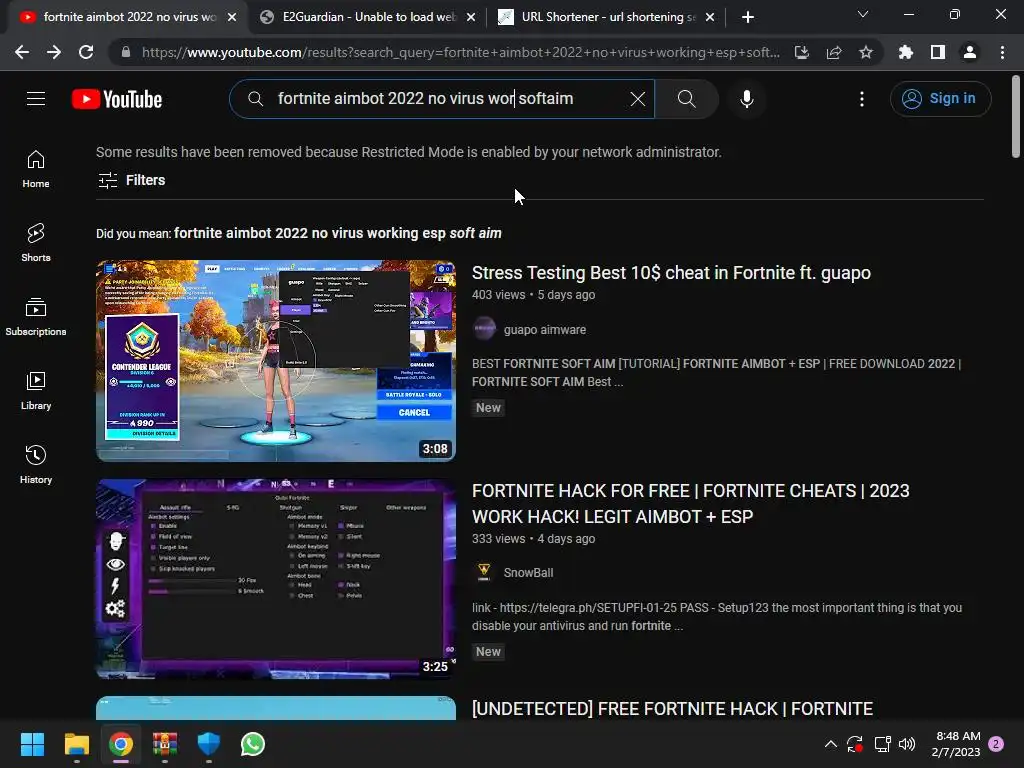Open the volume control in system tray
This screenshot has width=1024, height=768.
pyautogui.click(x=906, y=744)
